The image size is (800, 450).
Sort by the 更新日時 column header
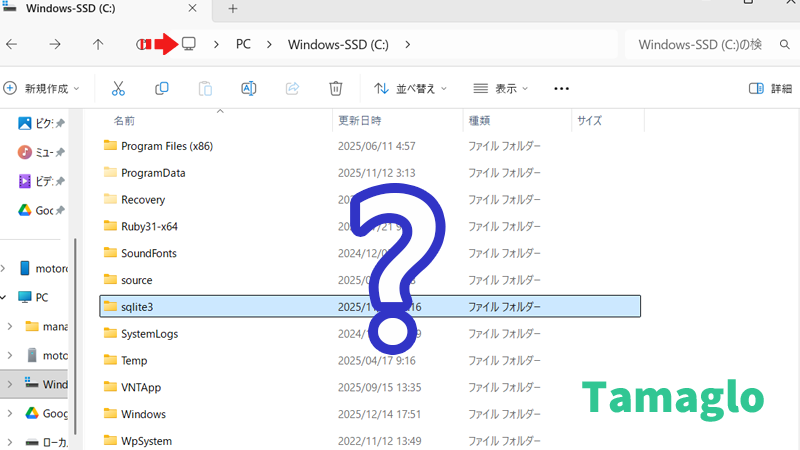(359, 120)
